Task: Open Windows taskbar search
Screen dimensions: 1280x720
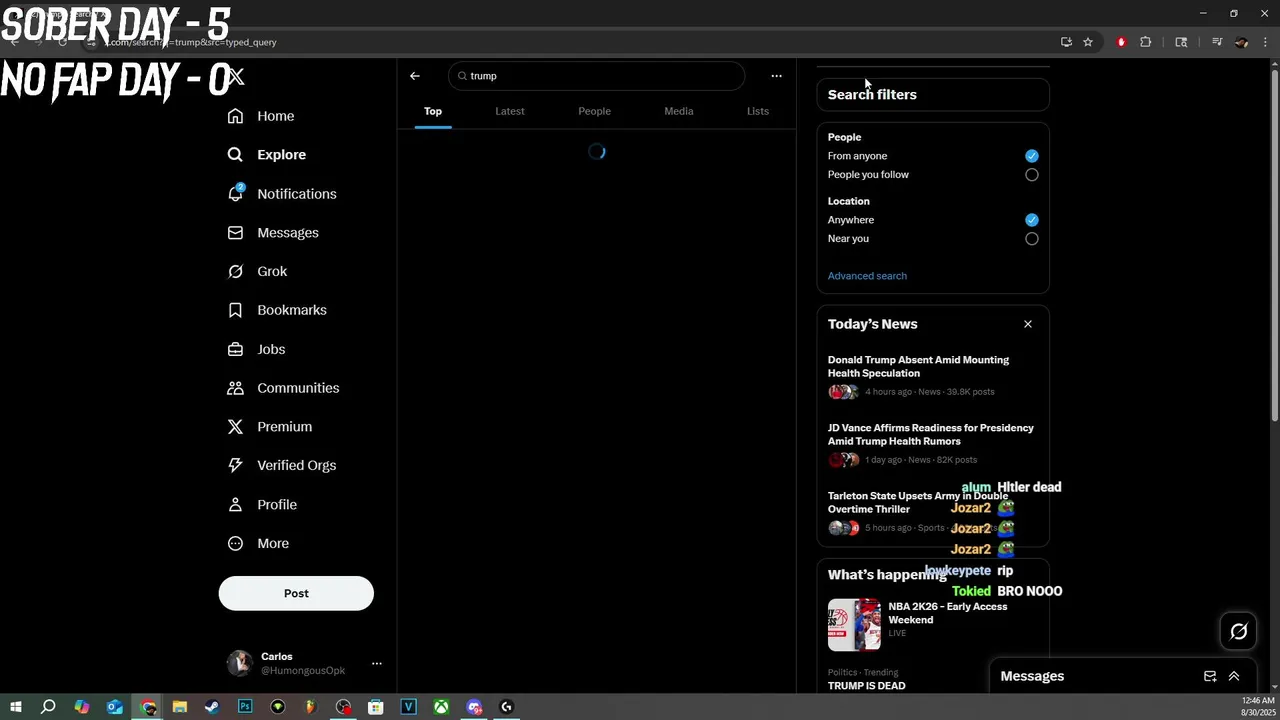Action: 48,707
